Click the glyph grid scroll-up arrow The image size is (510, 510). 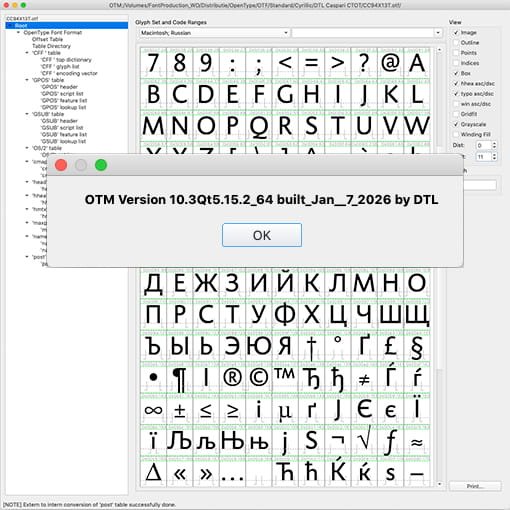[x=440, y=50]
